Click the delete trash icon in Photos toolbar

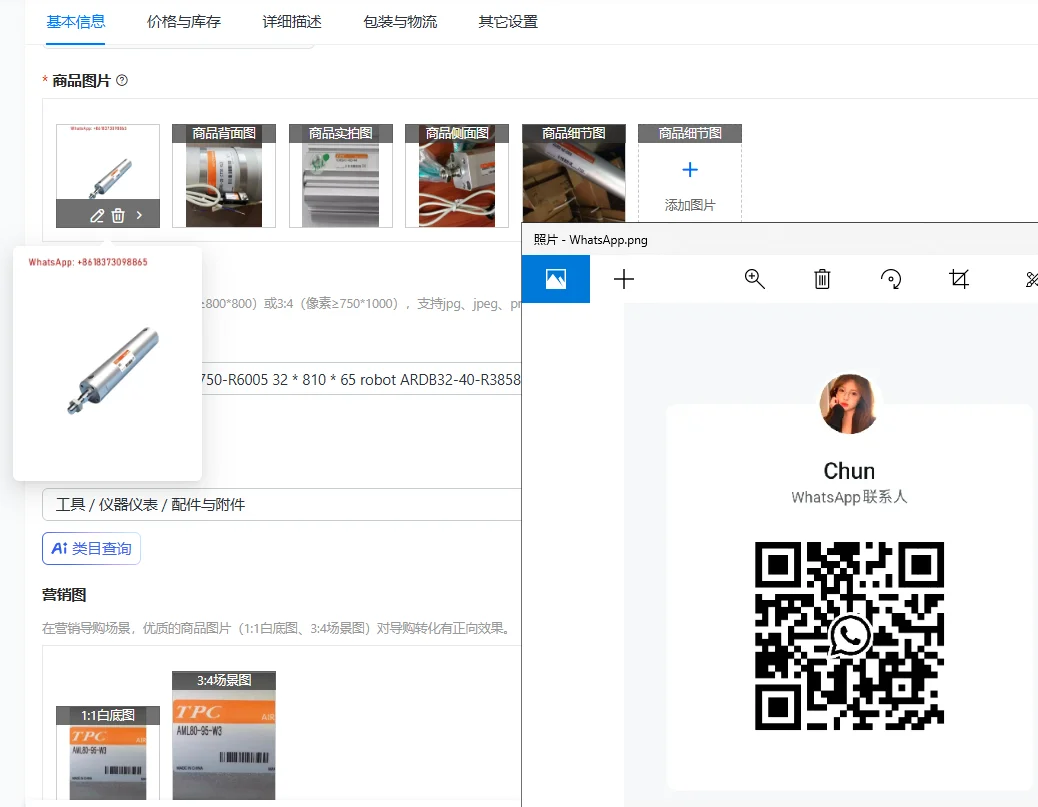(x=822, y=279)
